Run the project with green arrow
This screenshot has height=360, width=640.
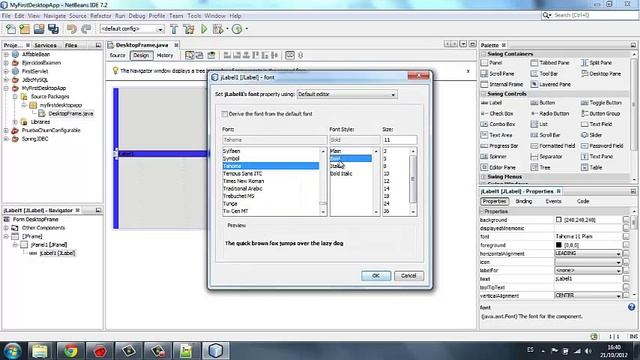[x=204, y=29]
